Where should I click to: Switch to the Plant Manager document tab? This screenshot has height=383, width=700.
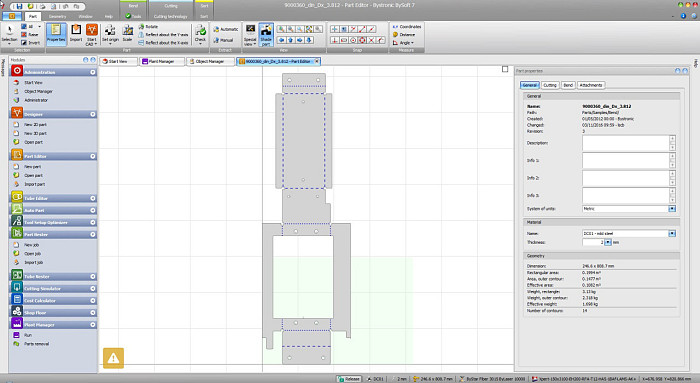tap(162, 62)
